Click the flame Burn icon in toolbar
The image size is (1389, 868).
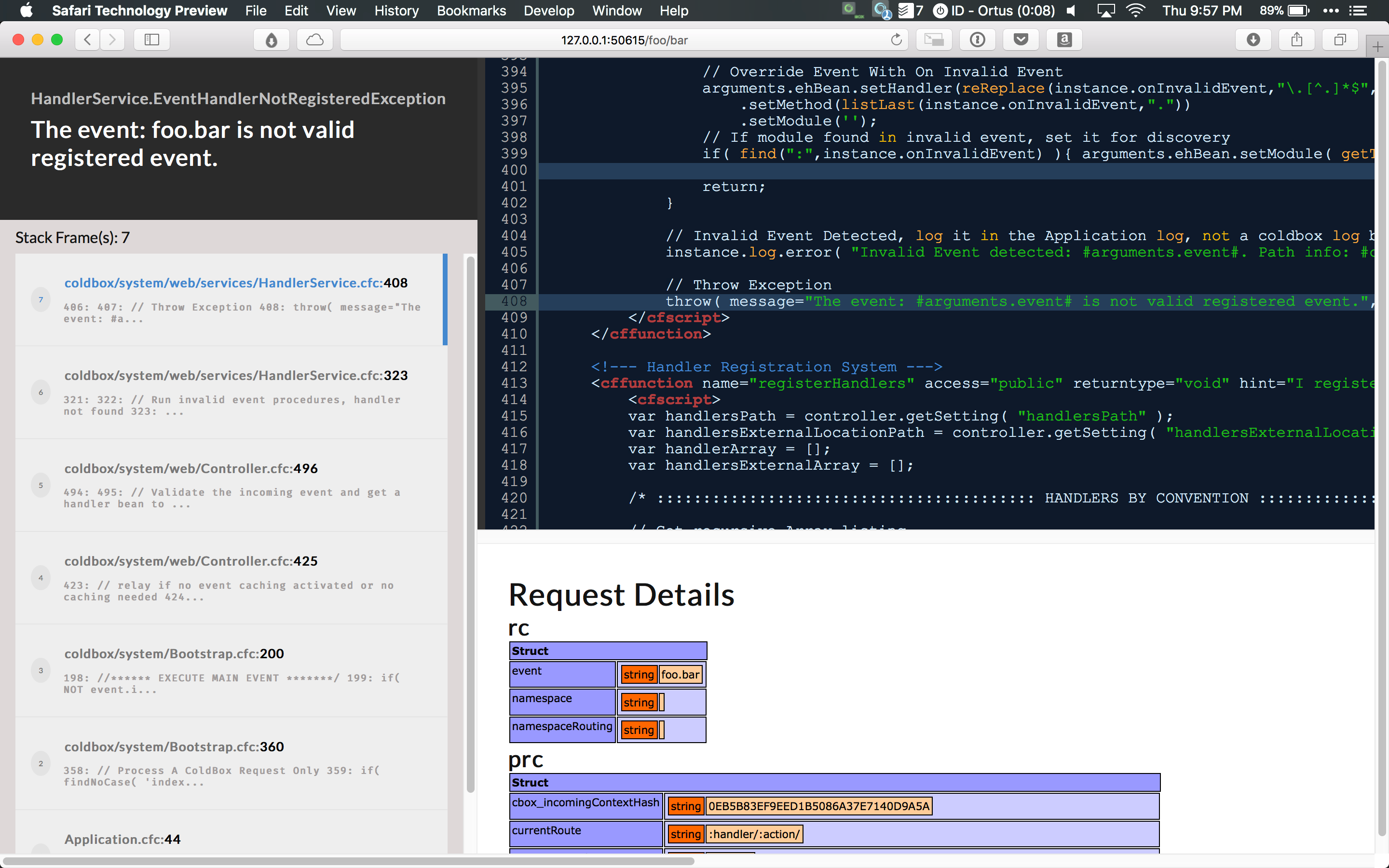272,40
